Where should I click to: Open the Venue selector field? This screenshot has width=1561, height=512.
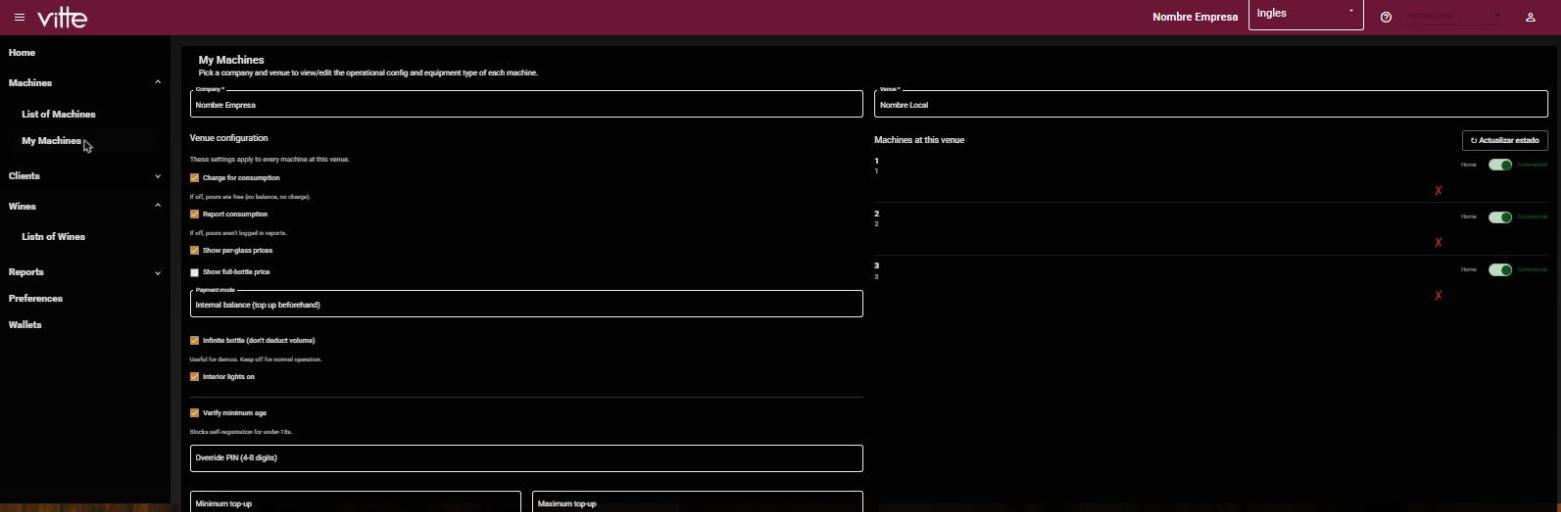(1211, 104)
